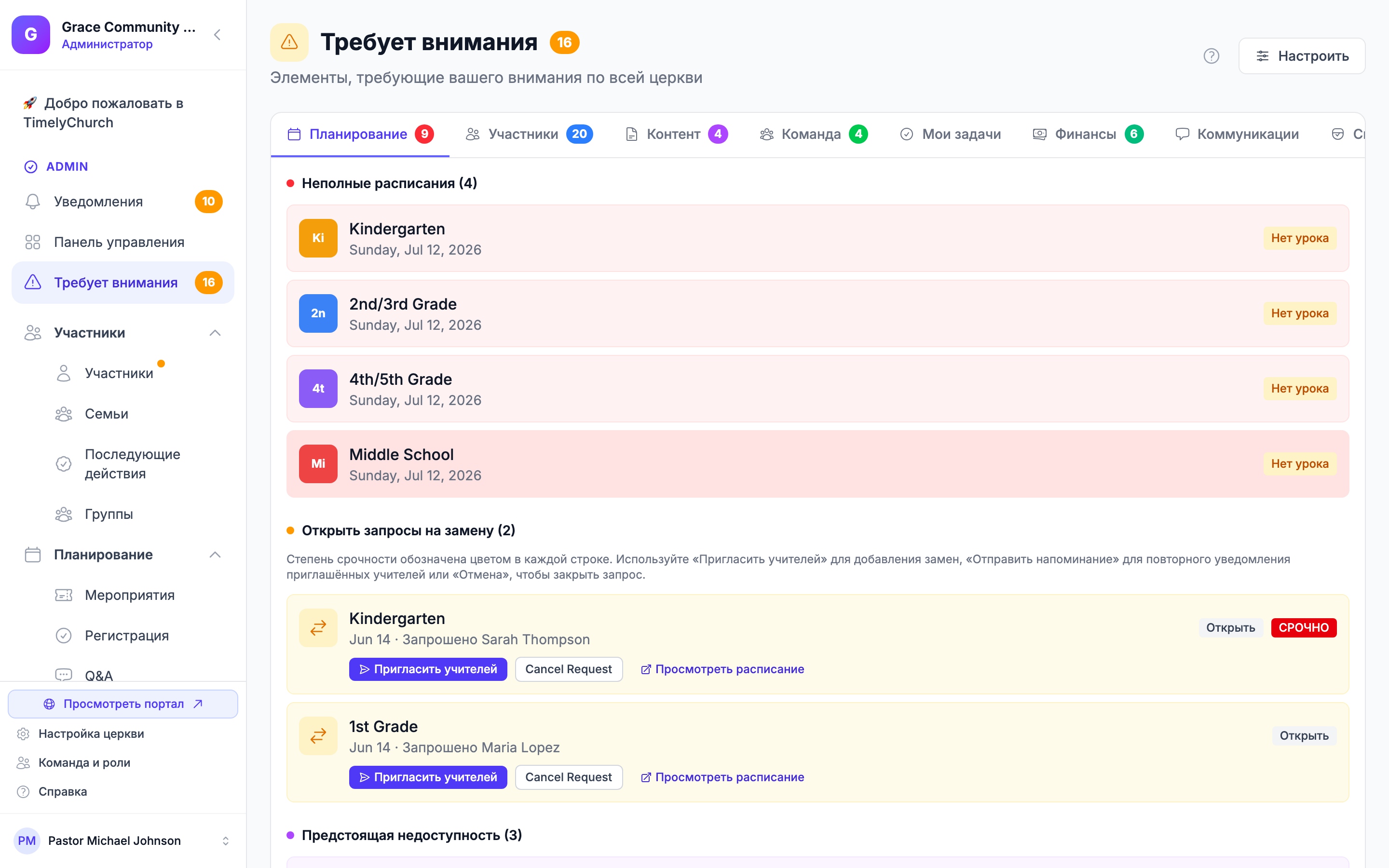Click the orange 16 badge next to the title
Image resolution: width=1389 pixels, height=868 pixels.
click(x=565, y=42)
